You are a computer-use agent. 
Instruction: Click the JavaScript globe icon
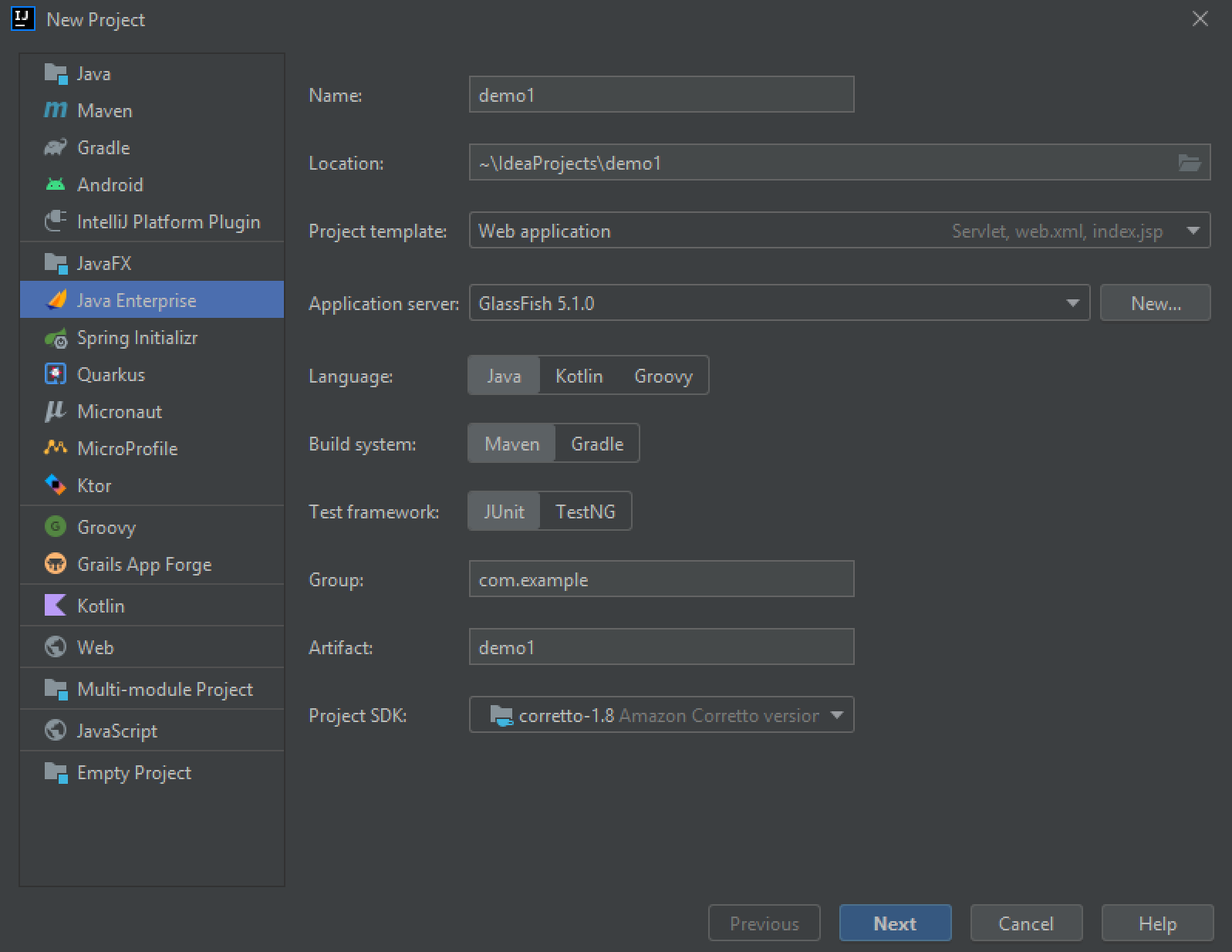click(56, 731)
